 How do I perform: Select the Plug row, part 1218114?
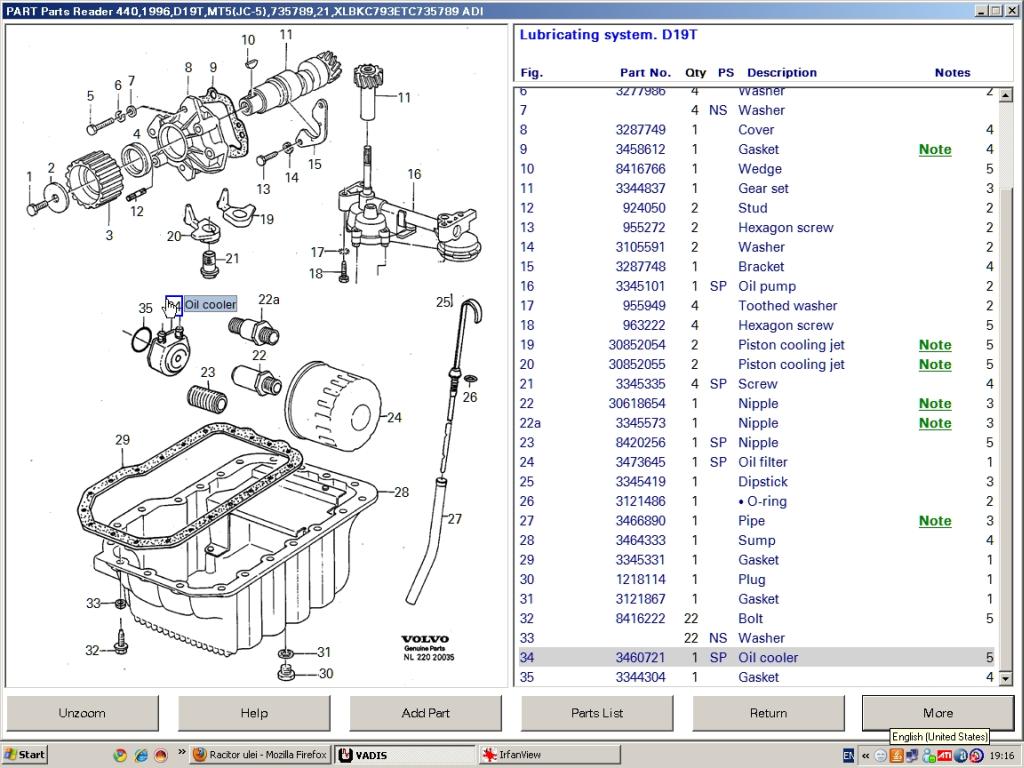point(756,579)
